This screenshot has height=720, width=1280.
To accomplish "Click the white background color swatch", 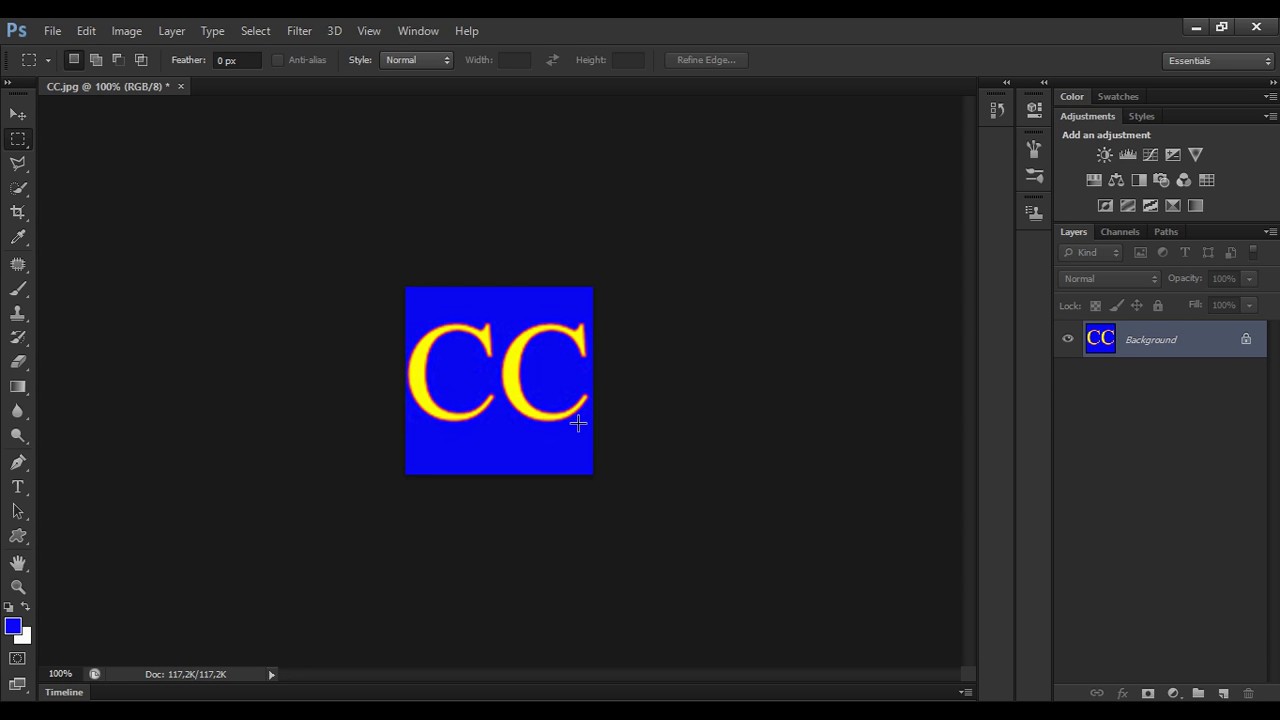I will [26, 637].
